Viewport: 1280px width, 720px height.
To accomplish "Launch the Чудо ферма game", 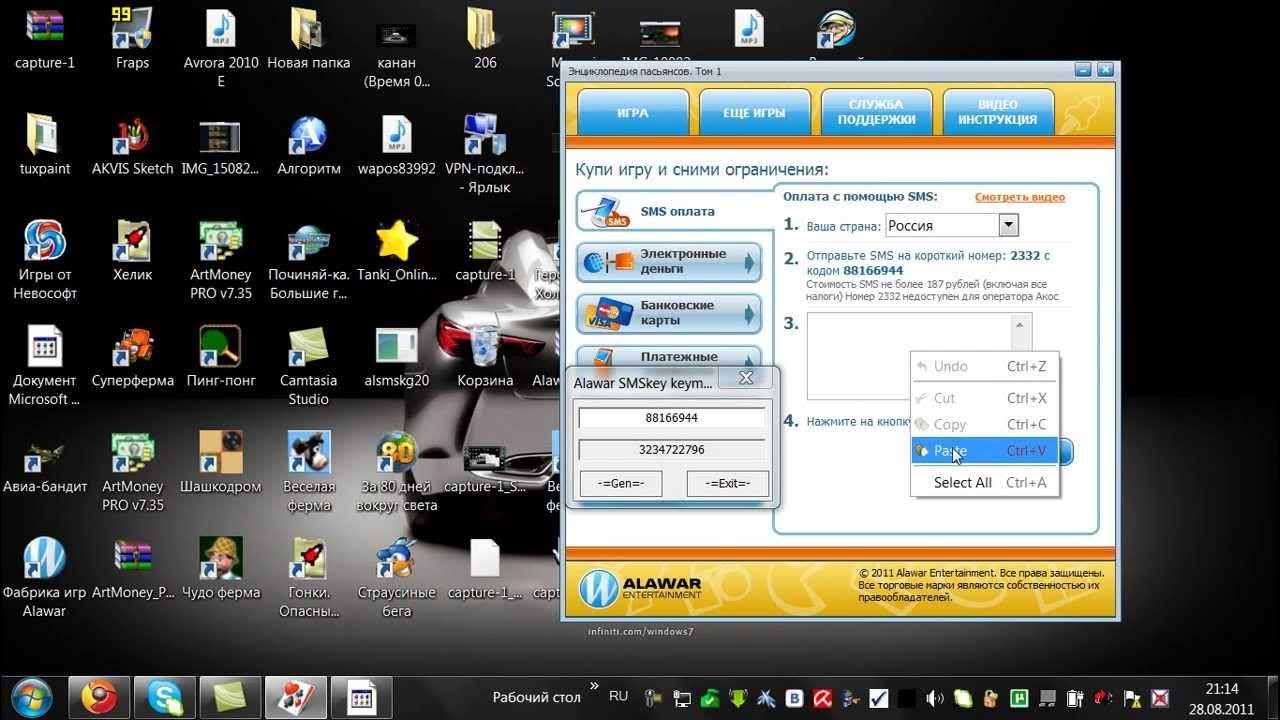I will [x=221, y=568].
